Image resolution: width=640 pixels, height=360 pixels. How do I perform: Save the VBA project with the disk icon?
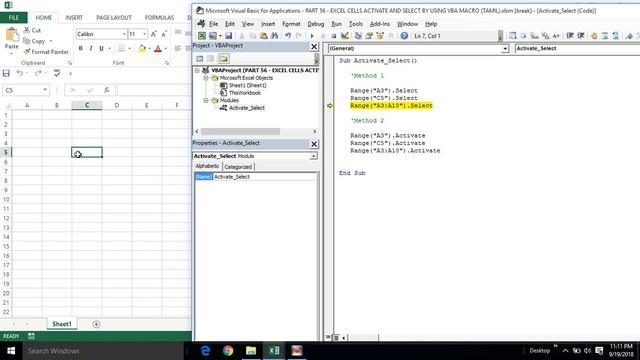229,36
